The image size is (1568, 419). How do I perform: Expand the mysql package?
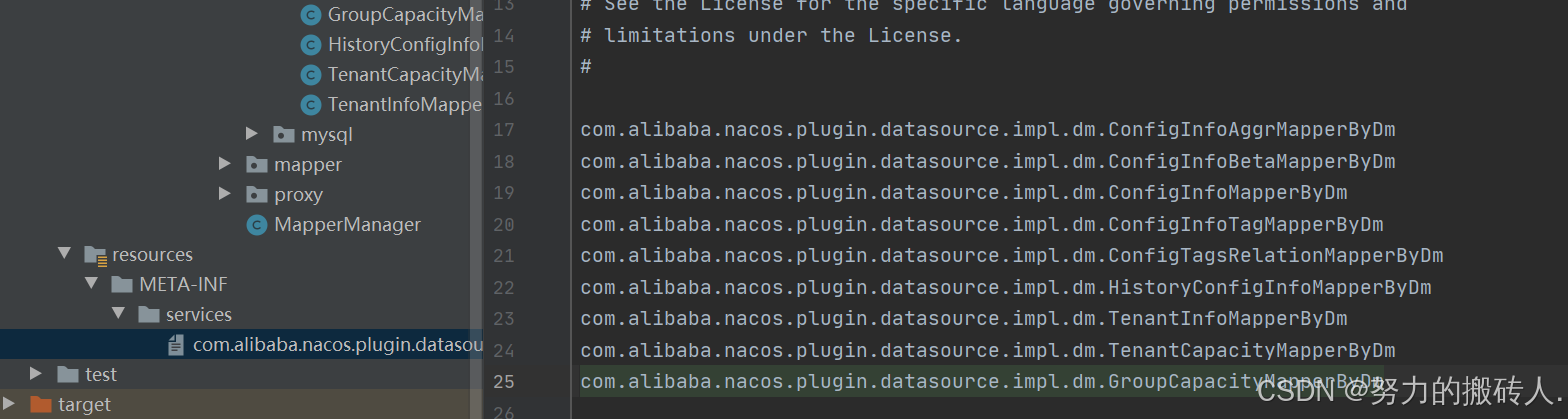click(x=252, y=134)
